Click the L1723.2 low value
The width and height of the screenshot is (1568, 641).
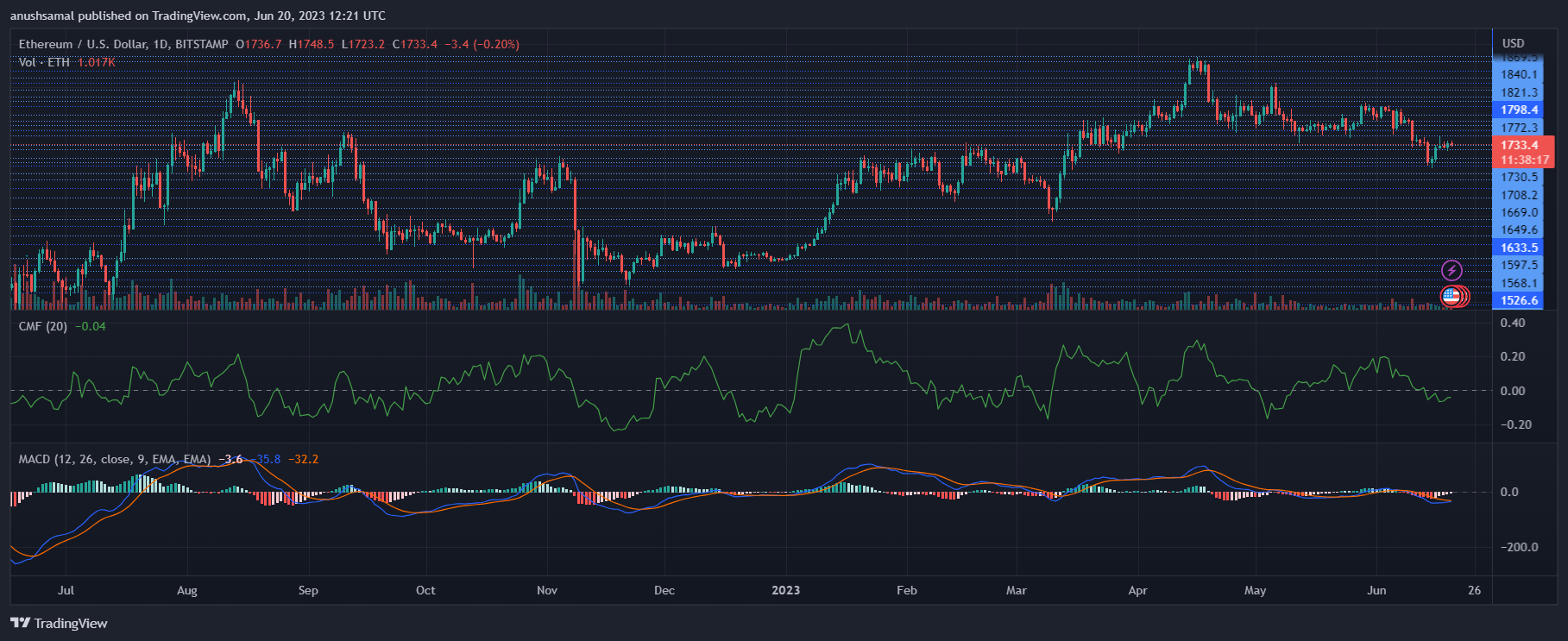[x=363, y=44]
